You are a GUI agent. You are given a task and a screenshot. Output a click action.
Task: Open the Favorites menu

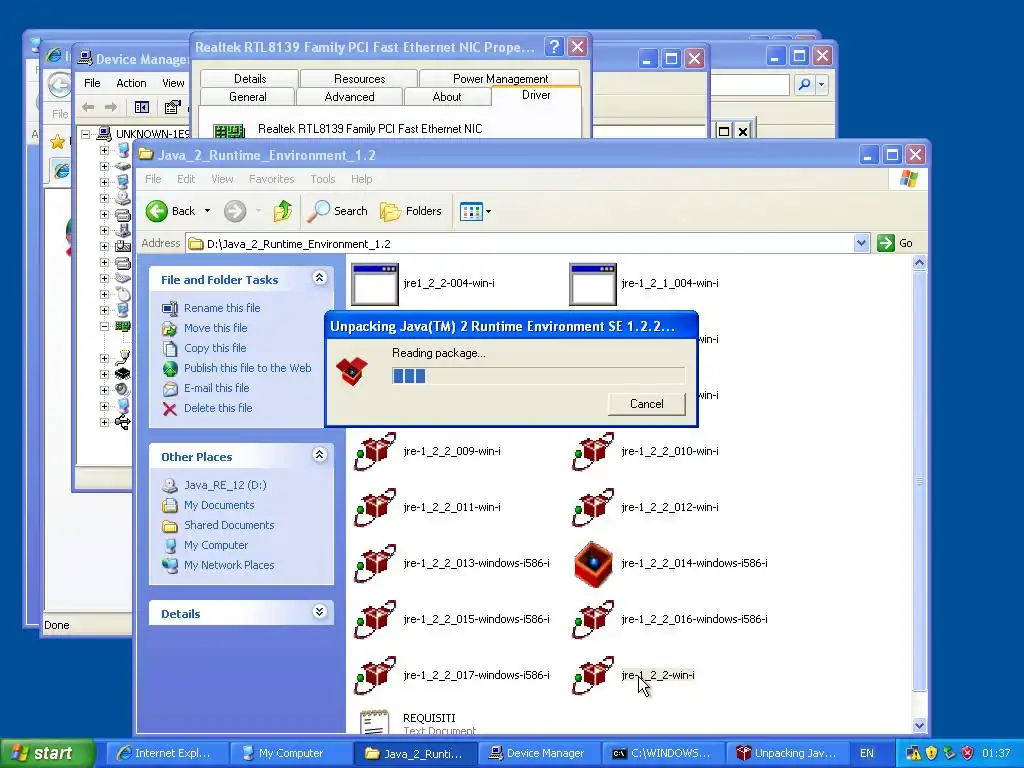coord(271,179)
